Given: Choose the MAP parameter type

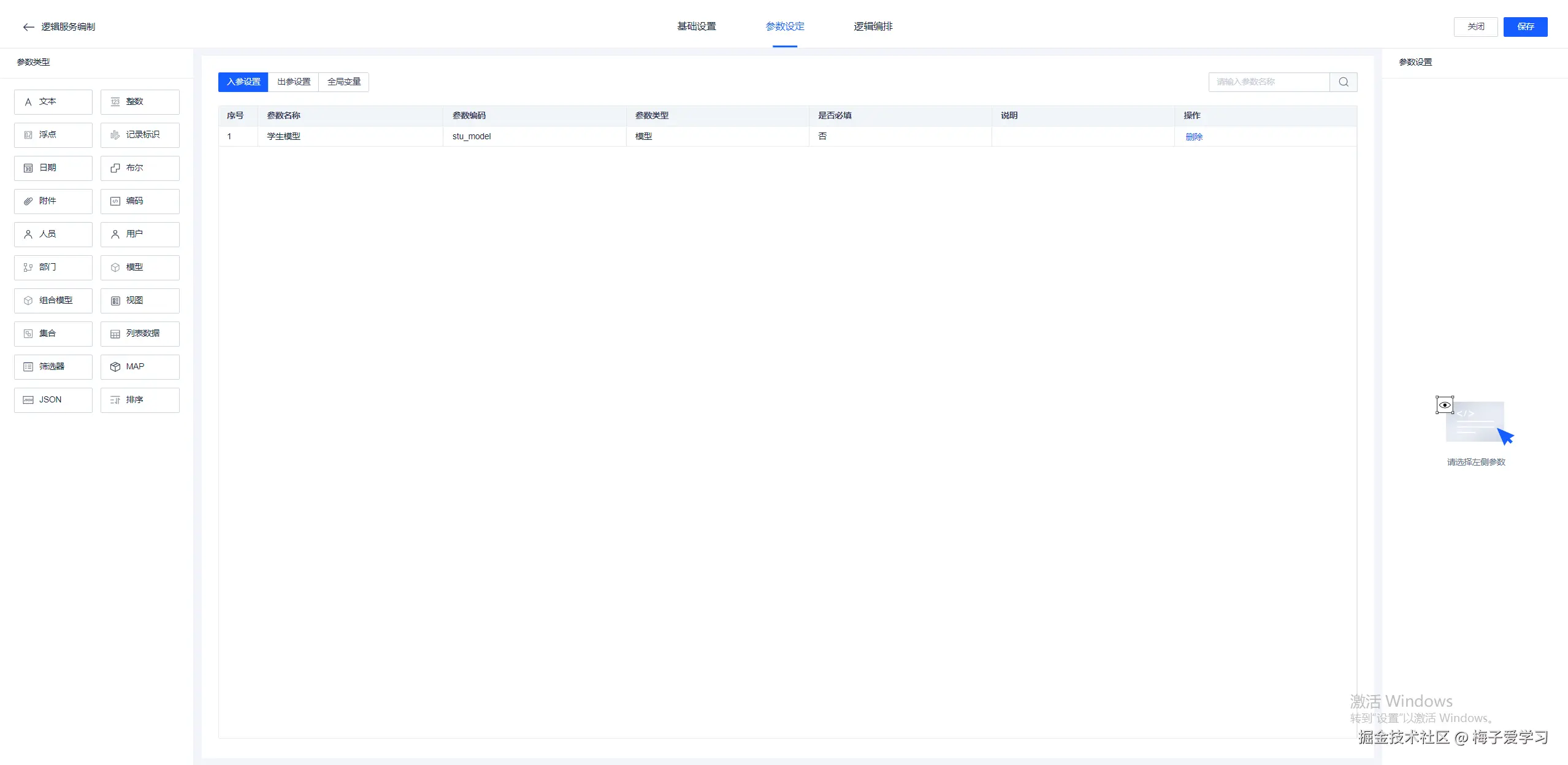Looking at the screenshot, I should 140,367.
